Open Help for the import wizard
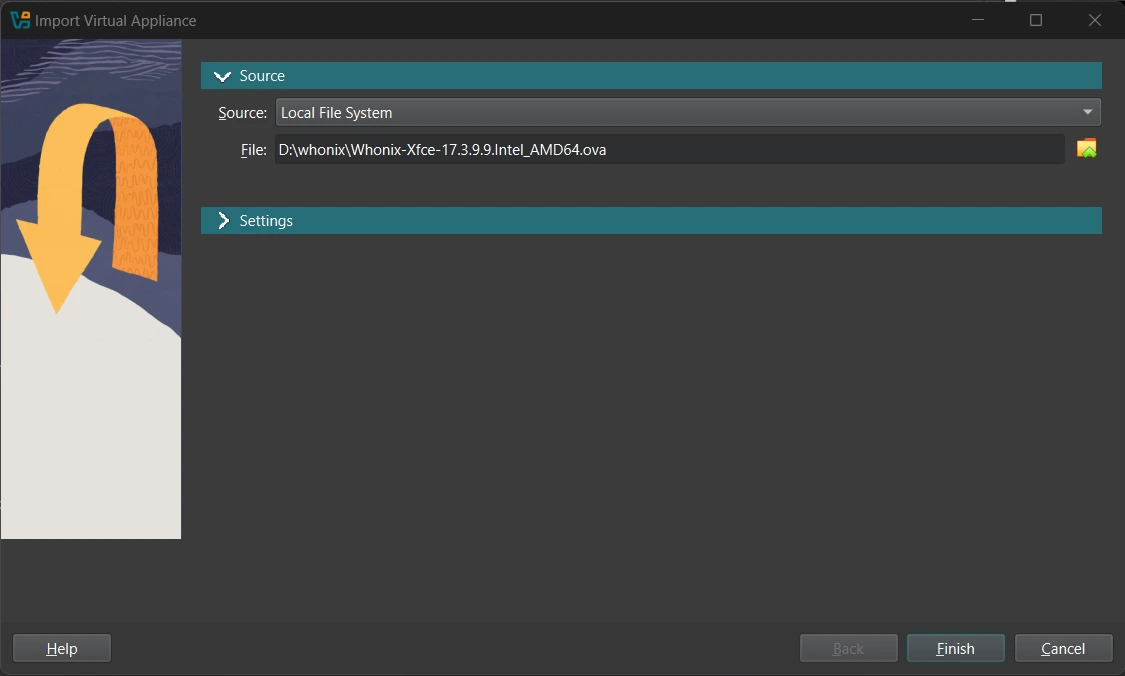 [62, 648]
